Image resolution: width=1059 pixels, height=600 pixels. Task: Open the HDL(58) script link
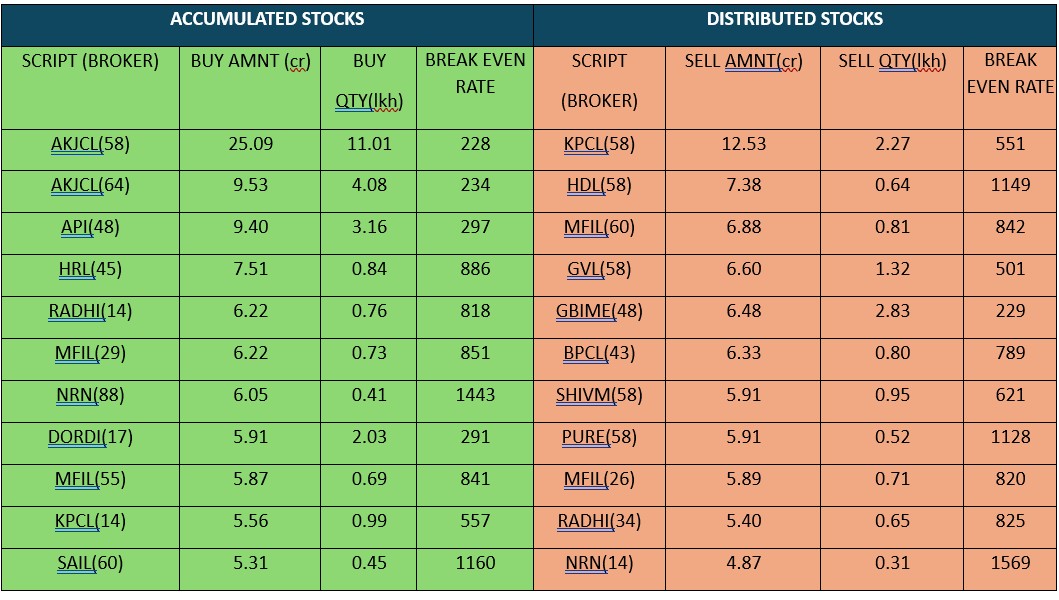(x=599, y=186)
